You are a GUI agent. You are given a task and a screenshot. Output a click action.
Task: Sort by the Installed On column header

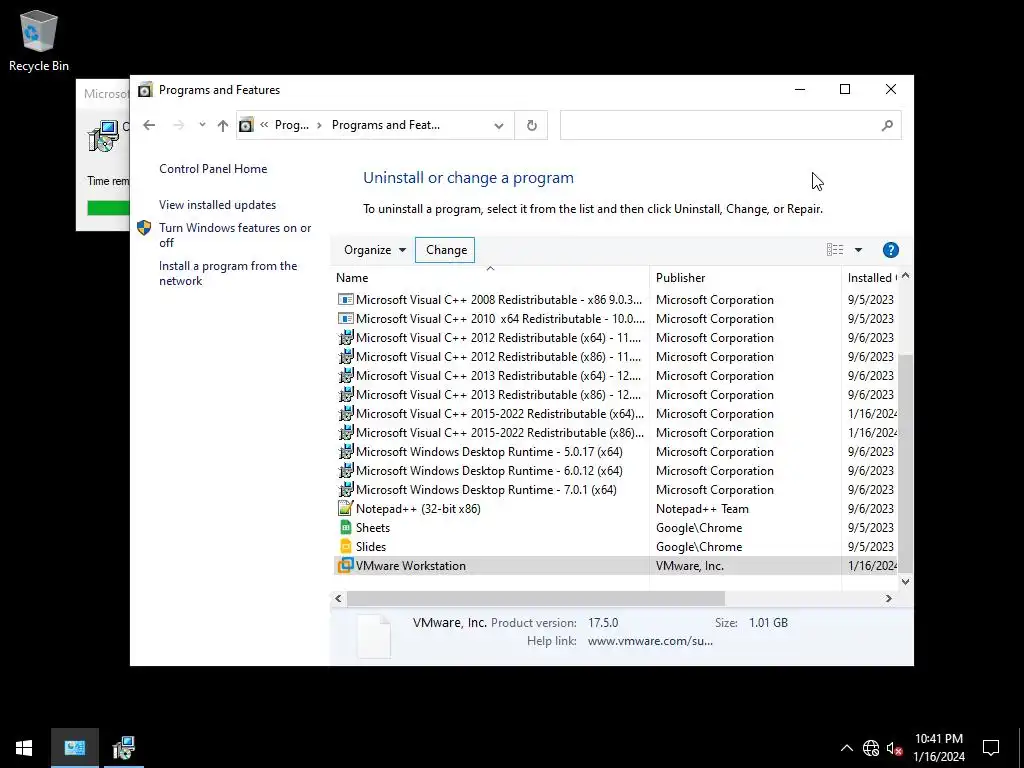pyautogui.click(x=871, y=278)
